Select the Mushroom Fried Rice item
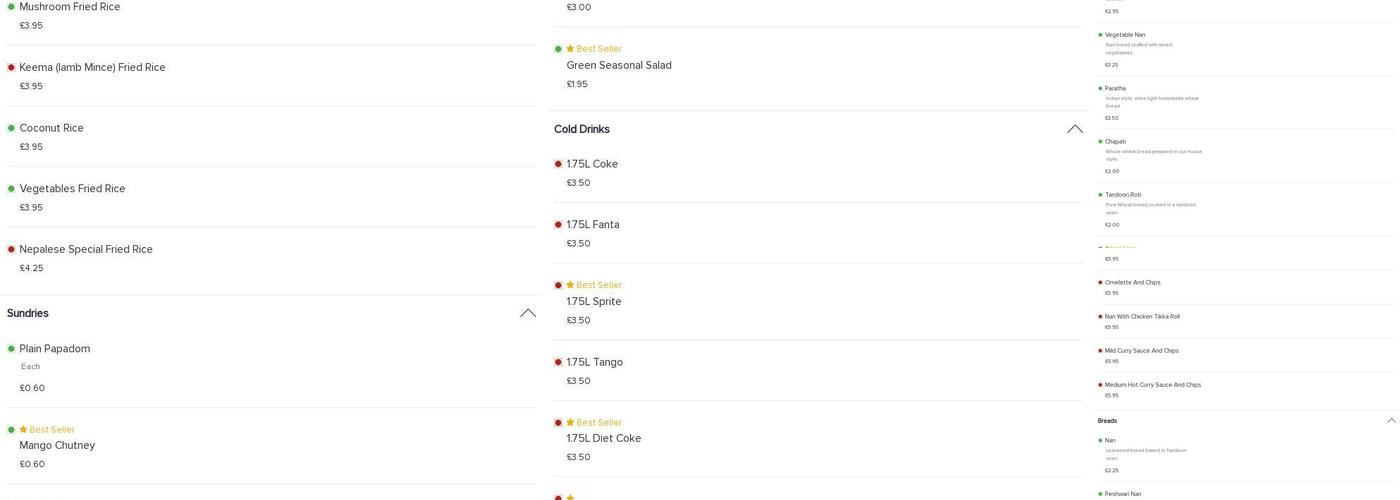Screen dimensions: 1400x500 [x=70, y=7]
